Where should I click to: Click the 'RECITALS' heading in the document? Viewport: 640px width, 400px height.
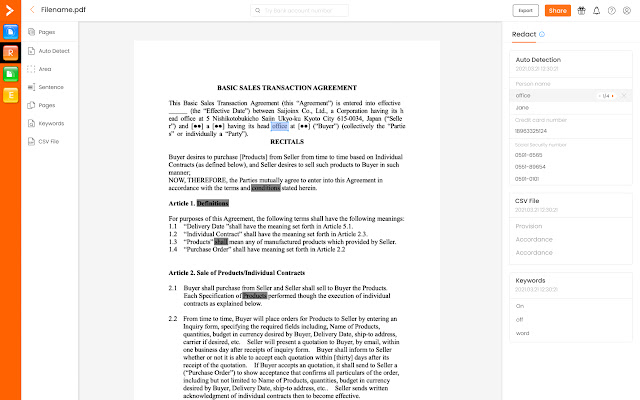click(287, 142)
